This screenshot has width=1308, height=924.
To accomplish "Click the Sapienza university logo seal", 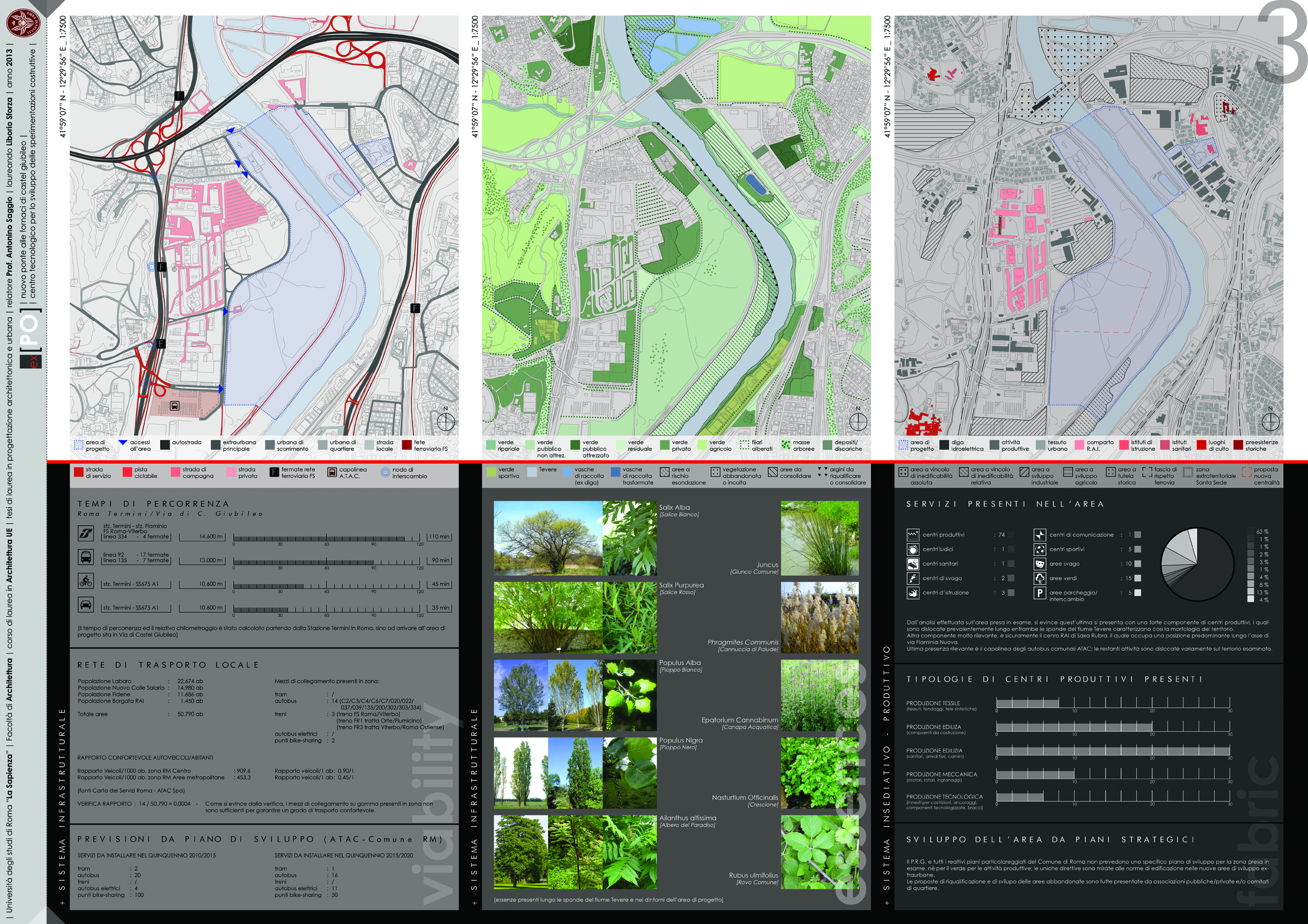I will [24, 24].
